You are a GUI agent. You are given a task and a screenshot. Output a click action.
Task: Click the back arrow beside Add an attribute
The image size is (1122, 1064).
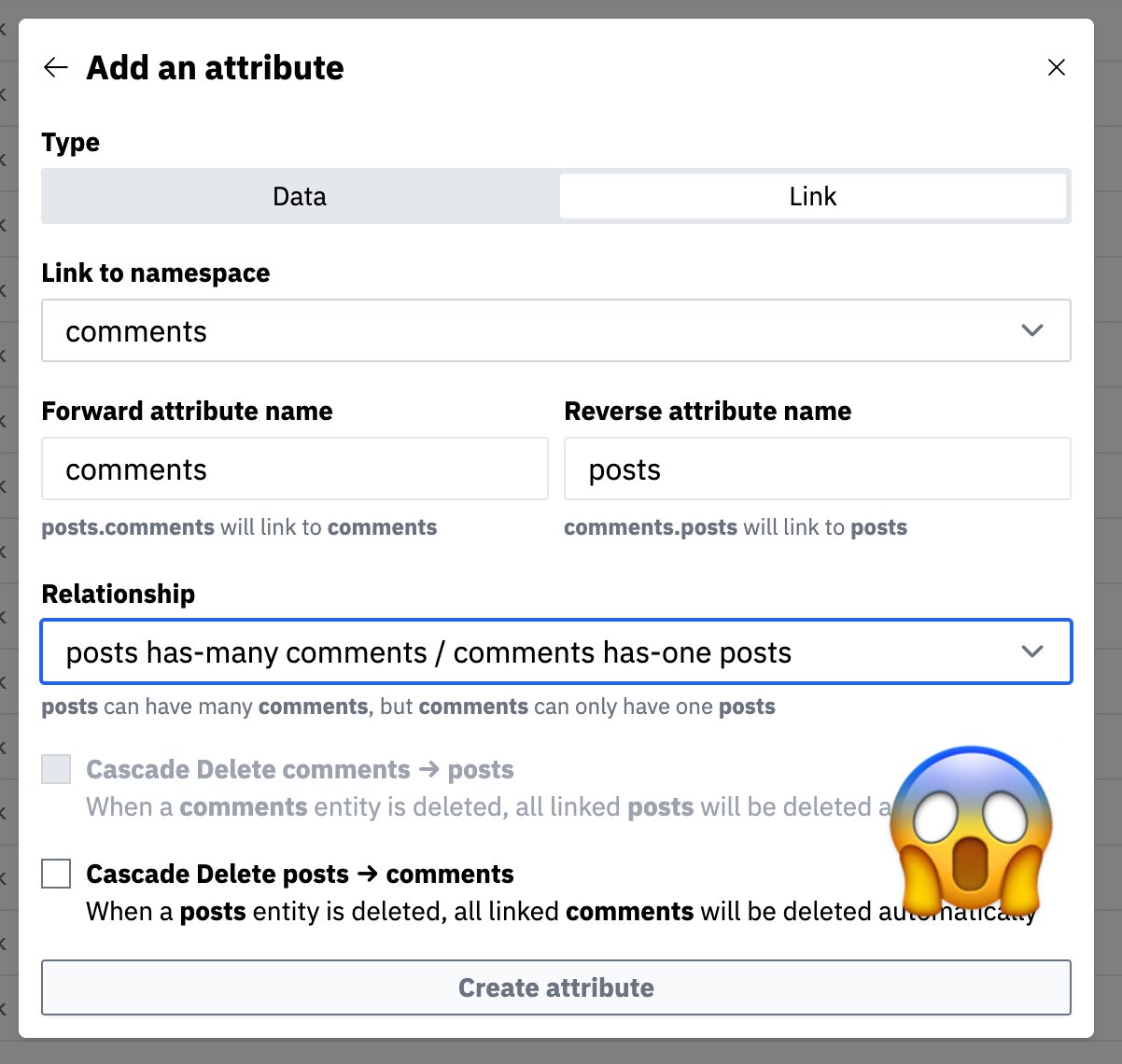tap(56, 67)
